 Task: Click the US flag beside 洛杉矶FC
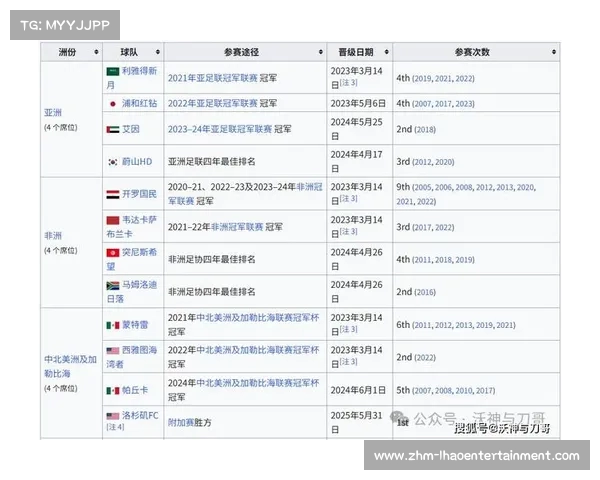coord(113,416)
